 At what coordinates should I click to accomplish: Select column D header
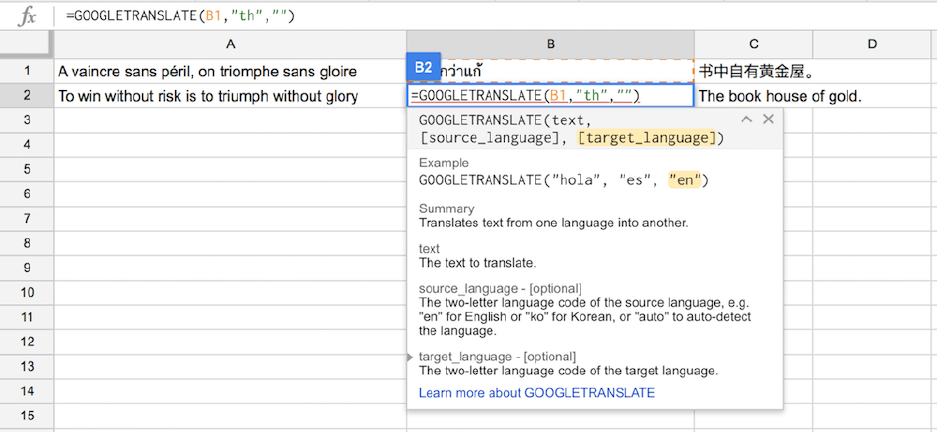coord(872,44)
